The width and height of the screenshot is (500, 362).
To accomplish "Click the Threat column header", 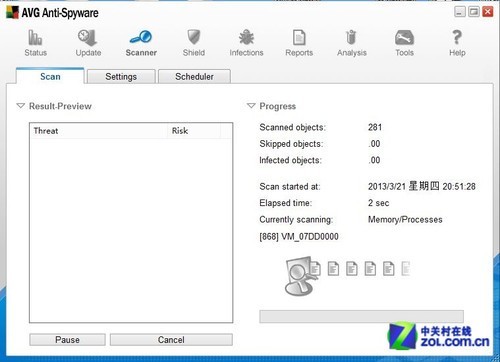I will pos(99,131).
